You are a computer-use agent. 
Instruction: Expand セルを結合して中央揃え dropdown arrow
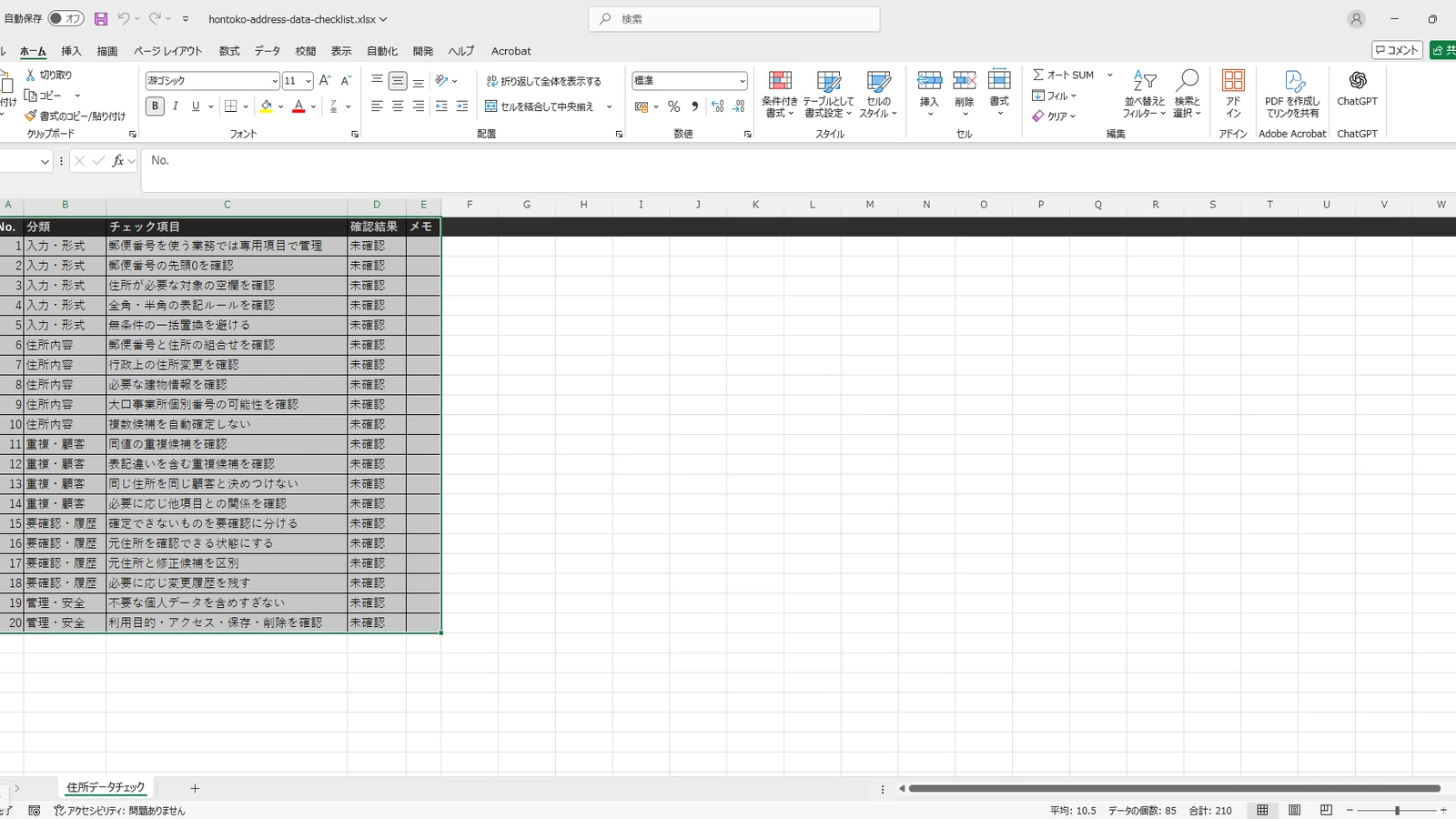point(609,106)
